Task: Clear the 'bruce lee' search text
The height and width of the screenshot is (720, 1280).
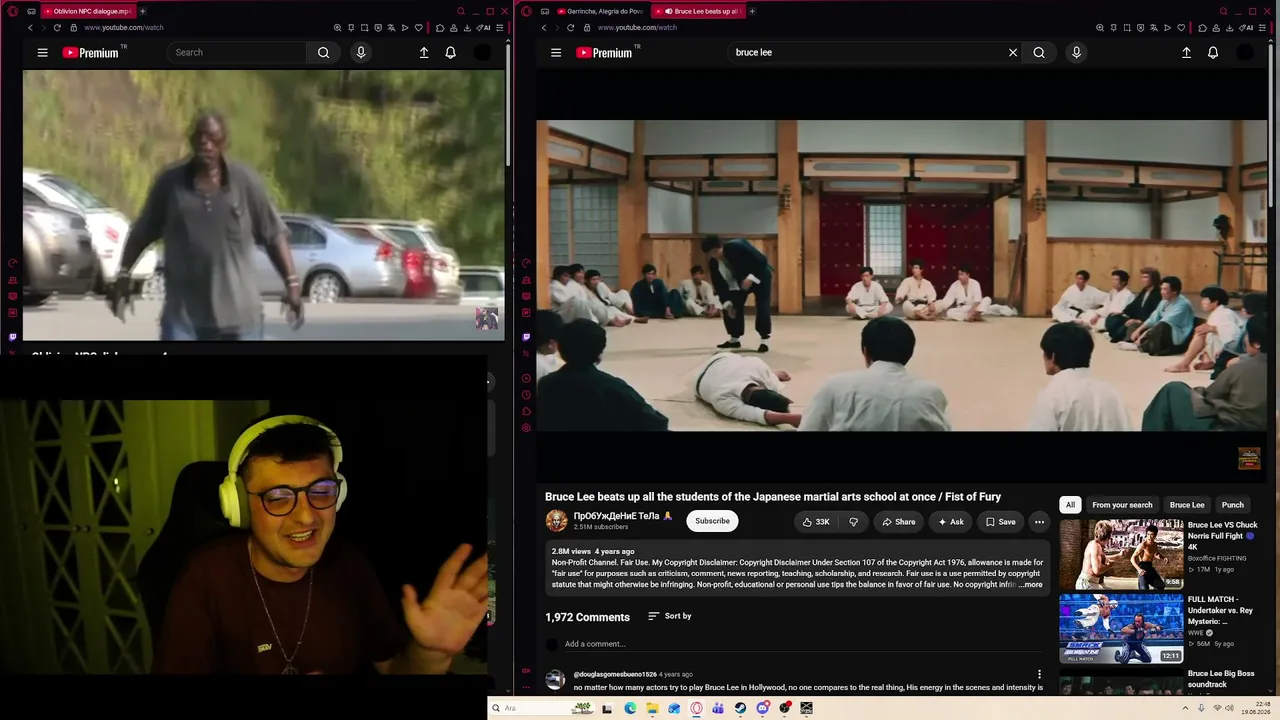Action: tap(1013, 52)
